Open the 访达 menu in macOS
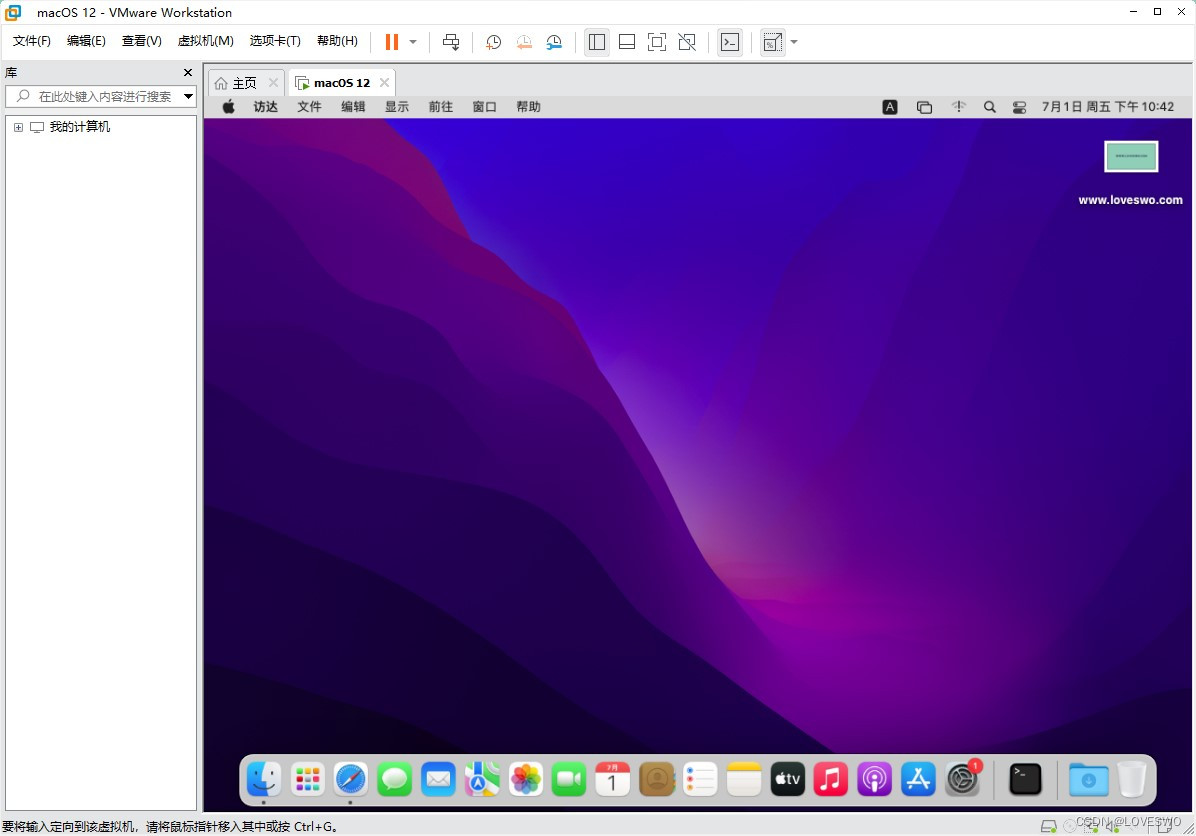This screenshot has width=1196, height=836. (265, 107)
